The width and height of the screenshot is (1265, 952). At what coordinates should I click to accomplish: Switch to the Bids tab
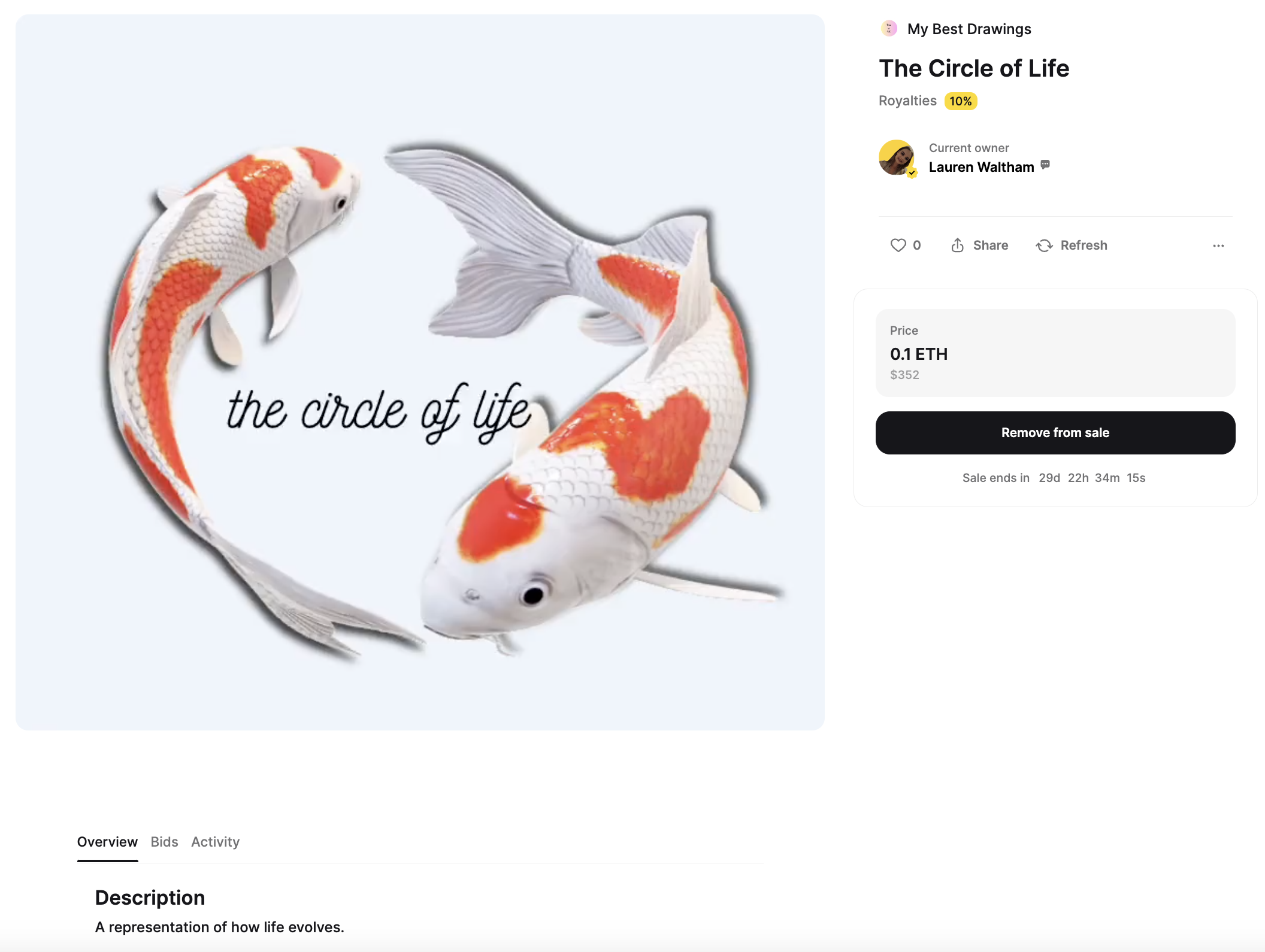[165, 842]
